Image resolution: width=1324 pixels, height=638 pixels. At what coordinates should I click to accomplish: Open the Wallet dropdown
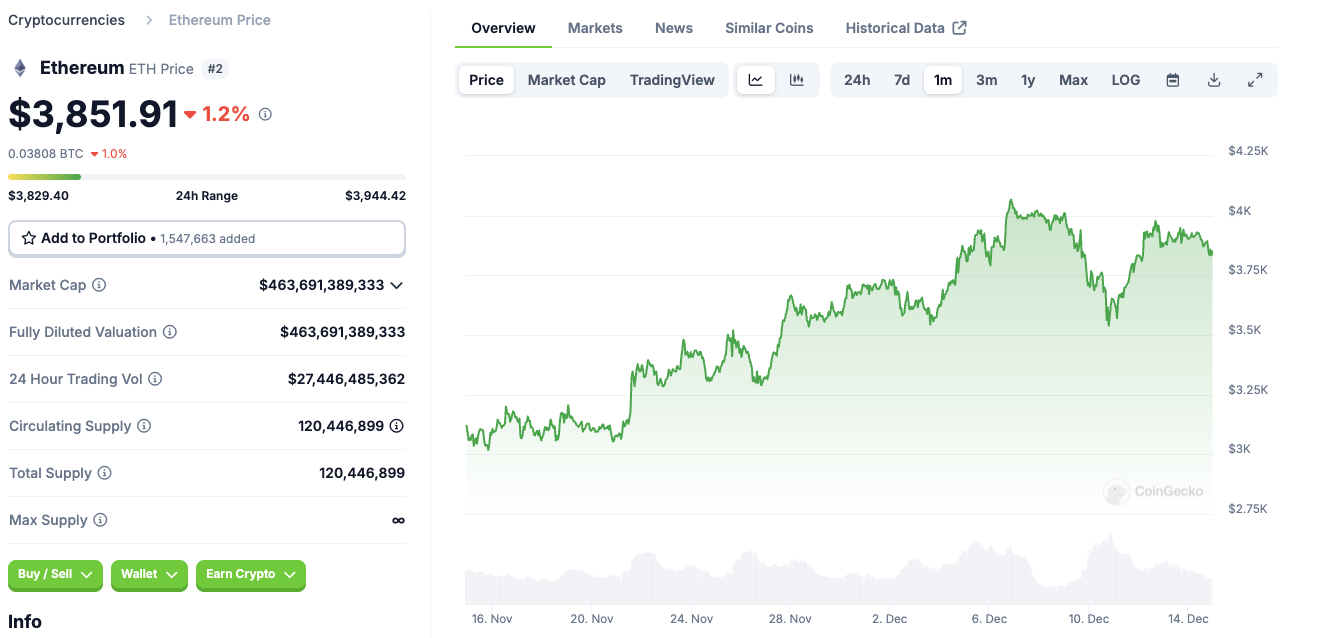149,575
